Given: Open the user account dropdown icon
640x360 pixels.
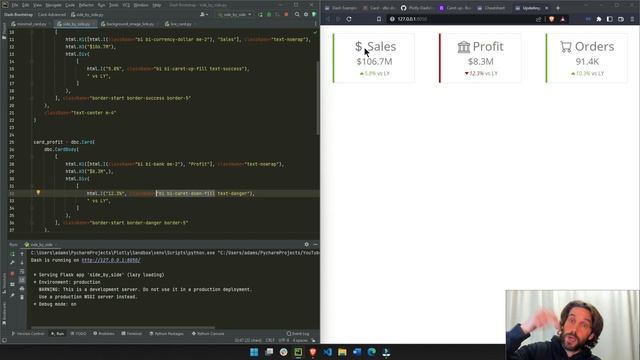Looking at the screenshot, I should coord(203,15).
